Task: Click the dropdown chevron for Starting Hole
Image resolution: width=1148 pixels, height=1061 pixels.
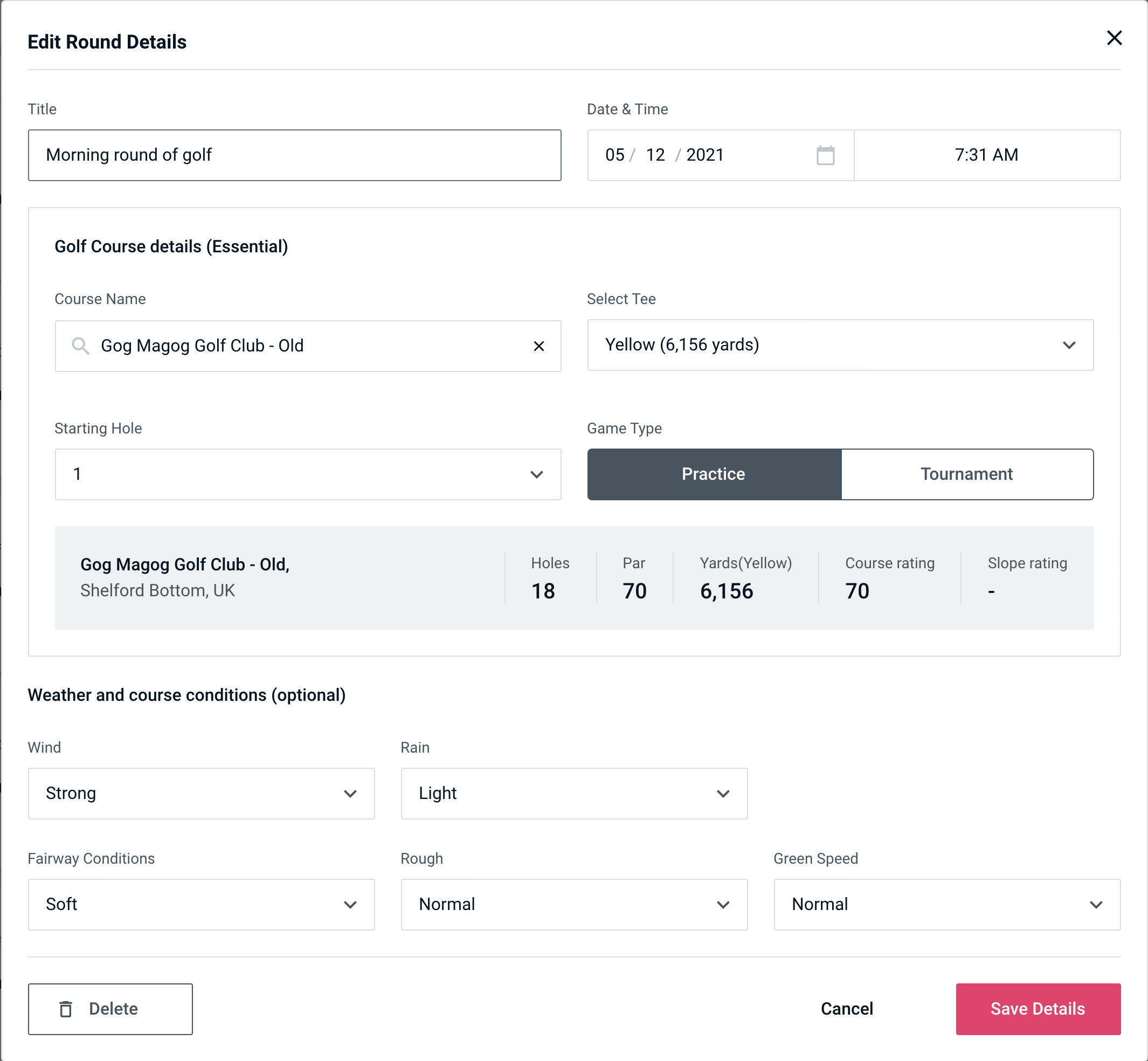Action: [540, 474]
